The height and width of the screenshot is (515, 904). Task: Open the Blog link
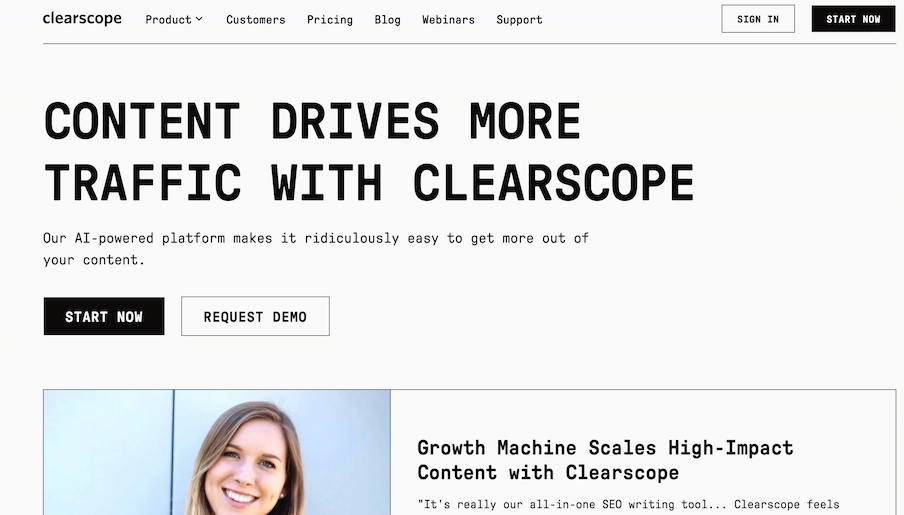(387, 20)
